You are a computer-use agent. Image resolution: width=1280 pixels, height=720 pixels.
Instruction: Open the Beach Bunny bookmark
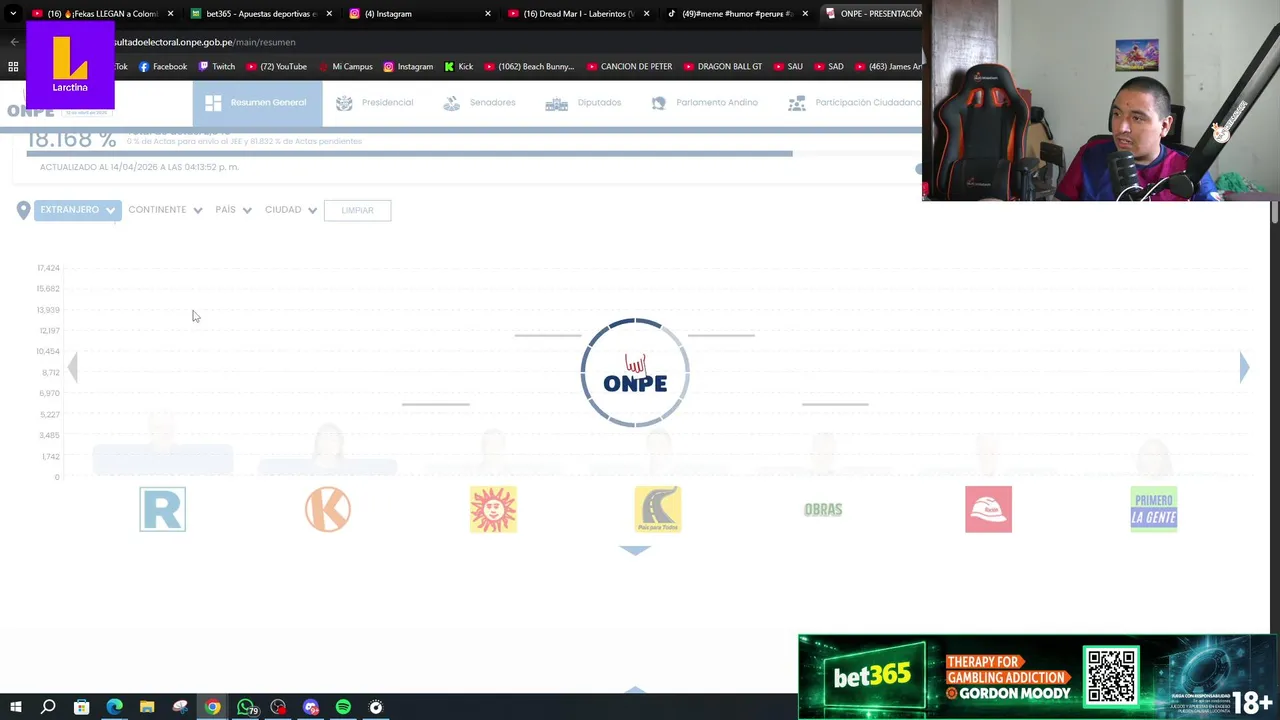[529, 67]
